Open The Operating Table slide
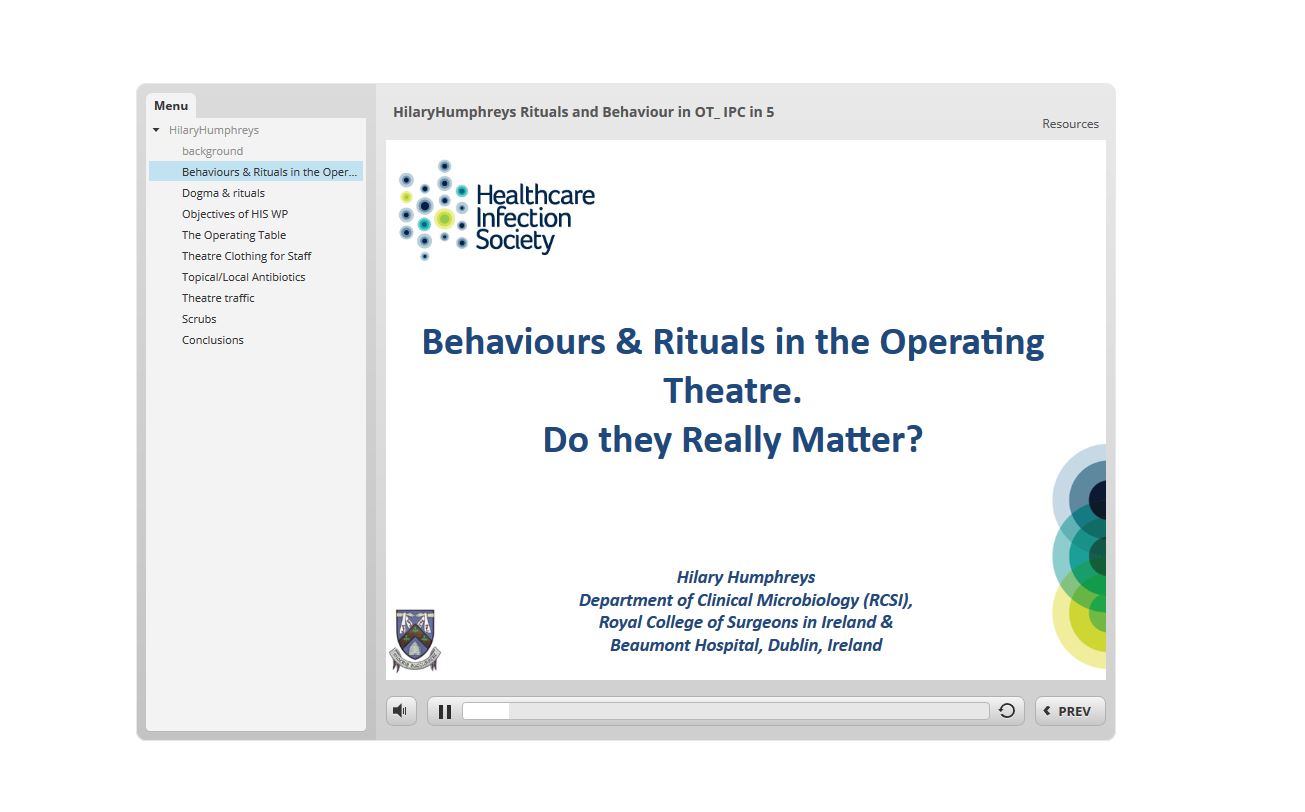This screenshot has height=812, width=1305. pyautogui.click(x=234, y=235)
